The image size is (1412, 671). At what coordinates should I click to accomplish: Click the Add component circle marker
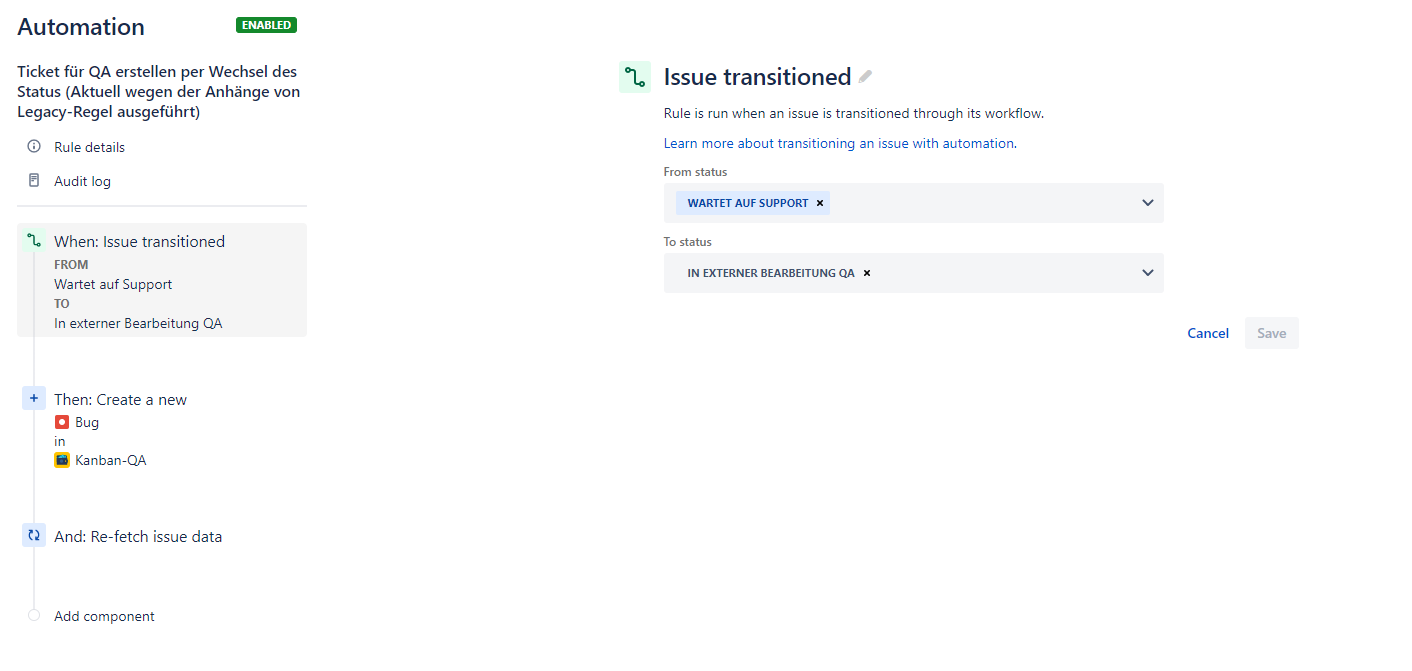tap(34, 616)
